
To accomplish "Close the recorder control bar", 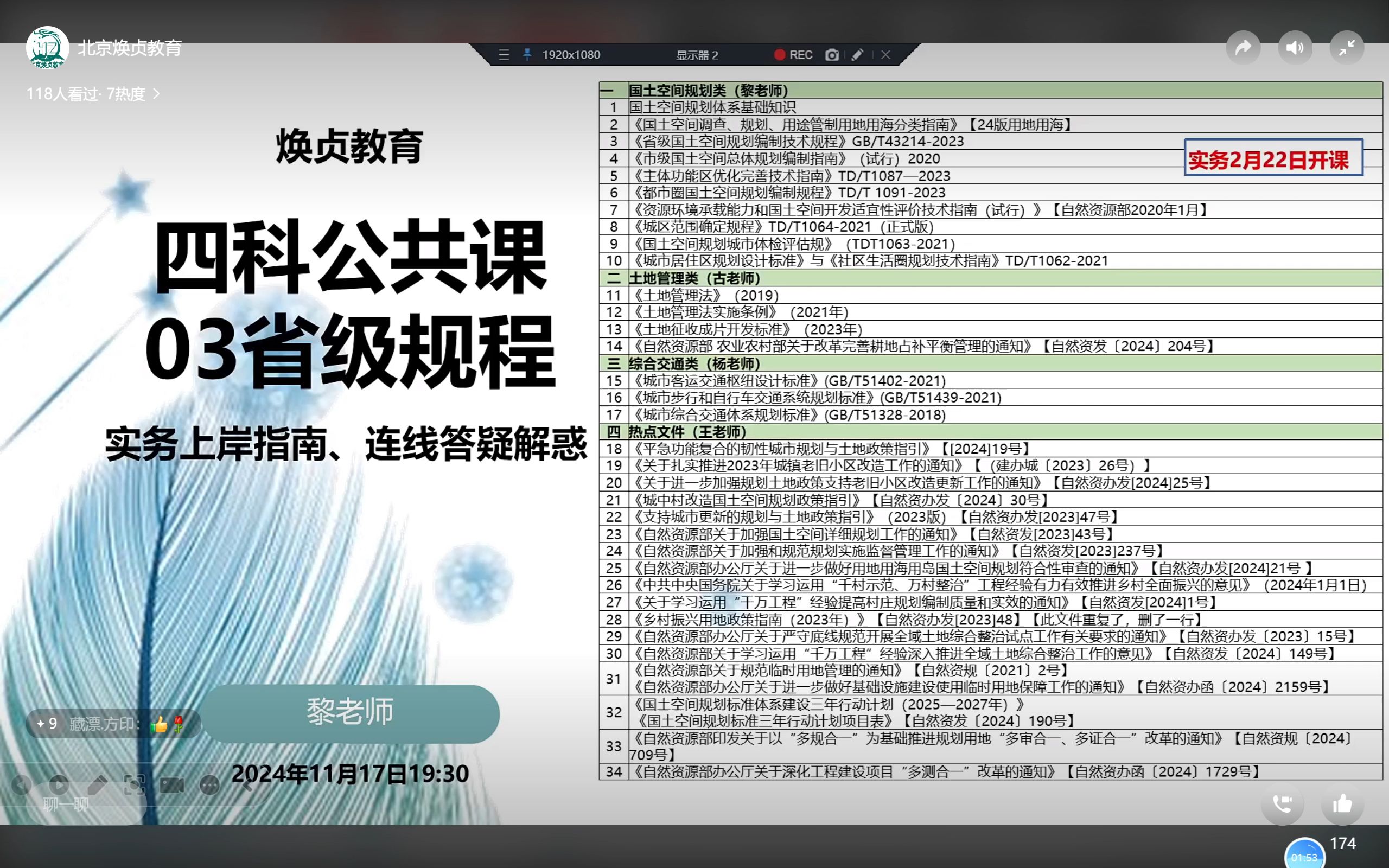I will coord(885,55).
